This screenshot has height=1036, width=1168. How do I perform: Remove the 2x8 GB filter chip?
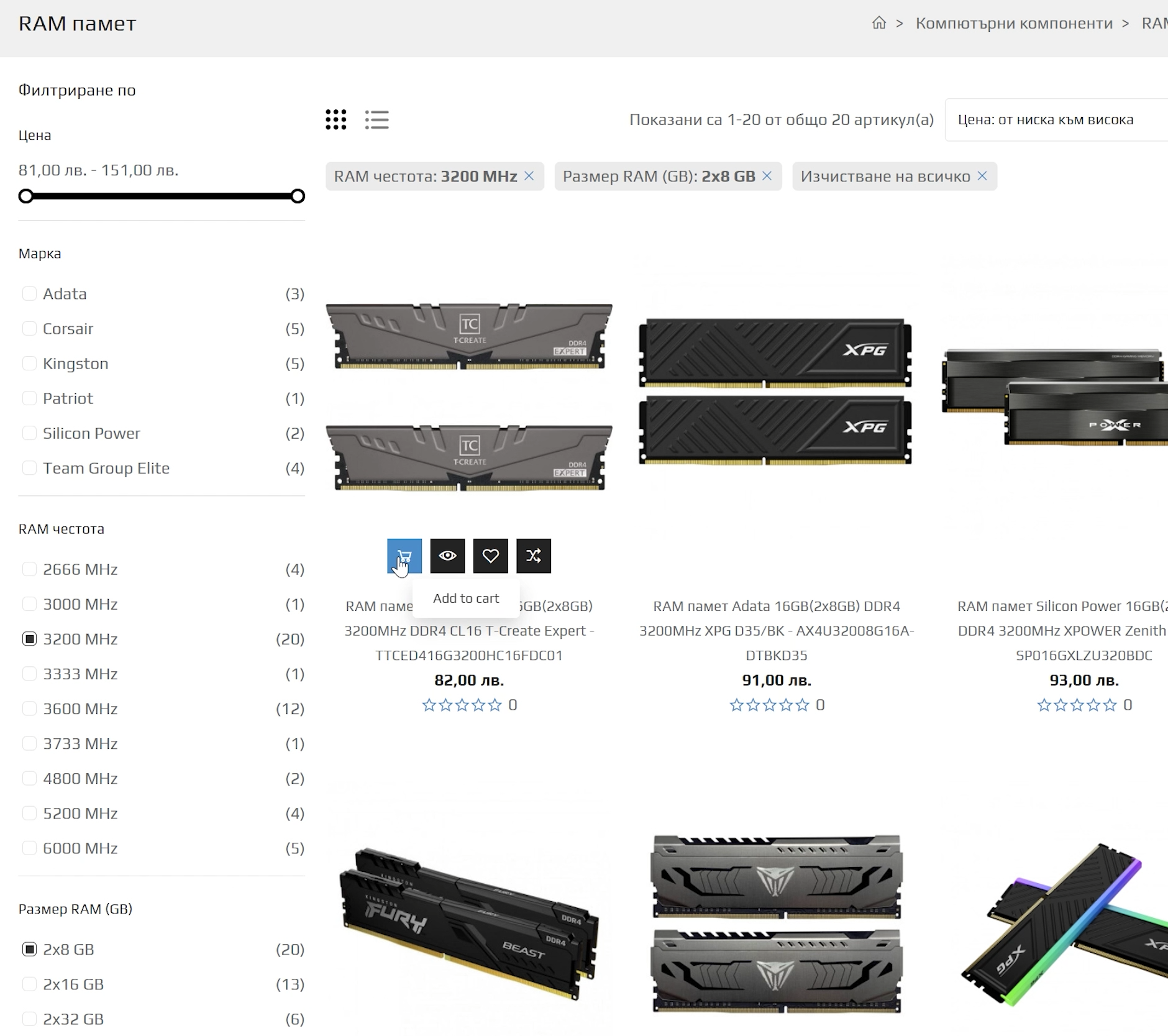767,176
